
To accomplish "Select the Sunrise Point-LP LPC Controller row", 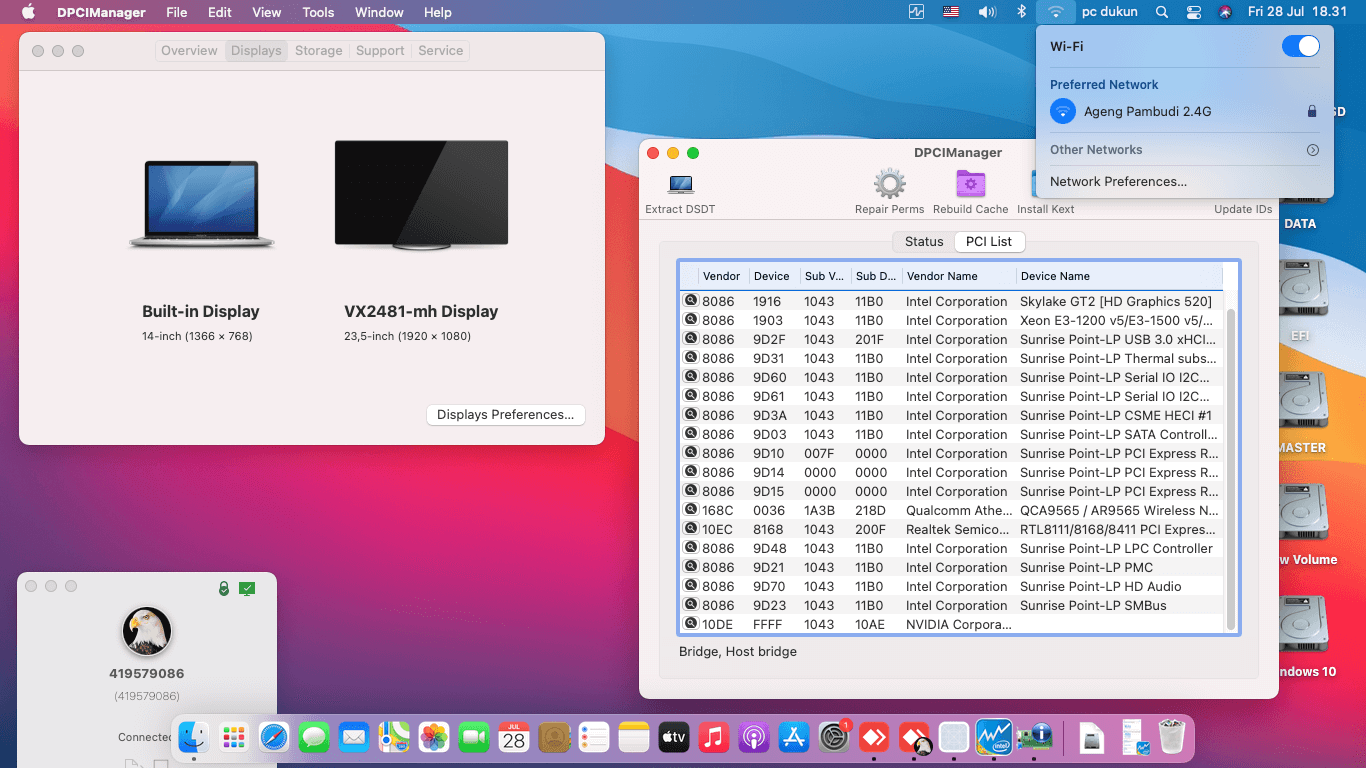I will pos(951,548).
